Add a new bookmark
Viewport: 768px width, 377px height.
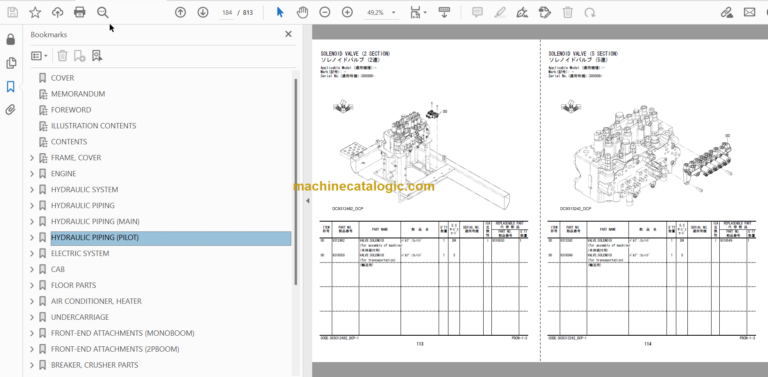point(79,56)
